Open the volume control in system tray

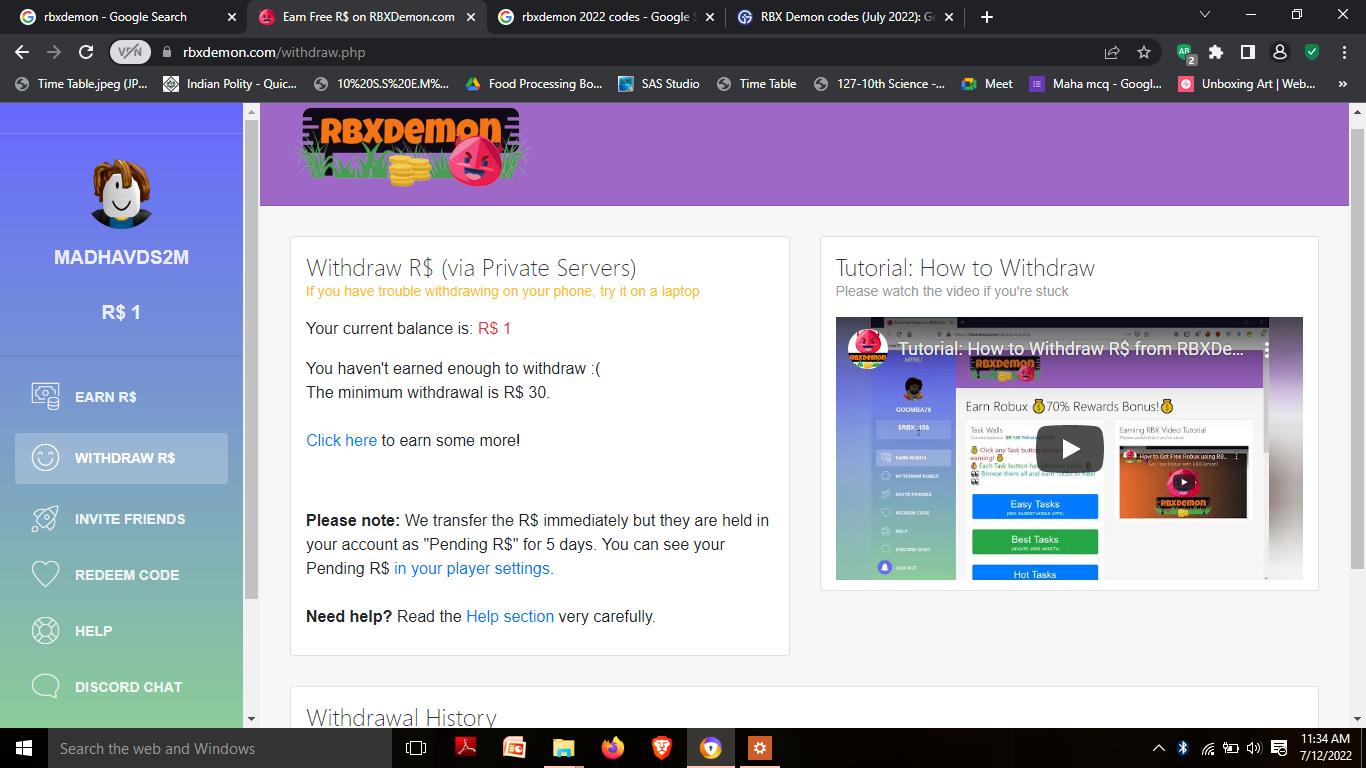tap(1254, 748)
